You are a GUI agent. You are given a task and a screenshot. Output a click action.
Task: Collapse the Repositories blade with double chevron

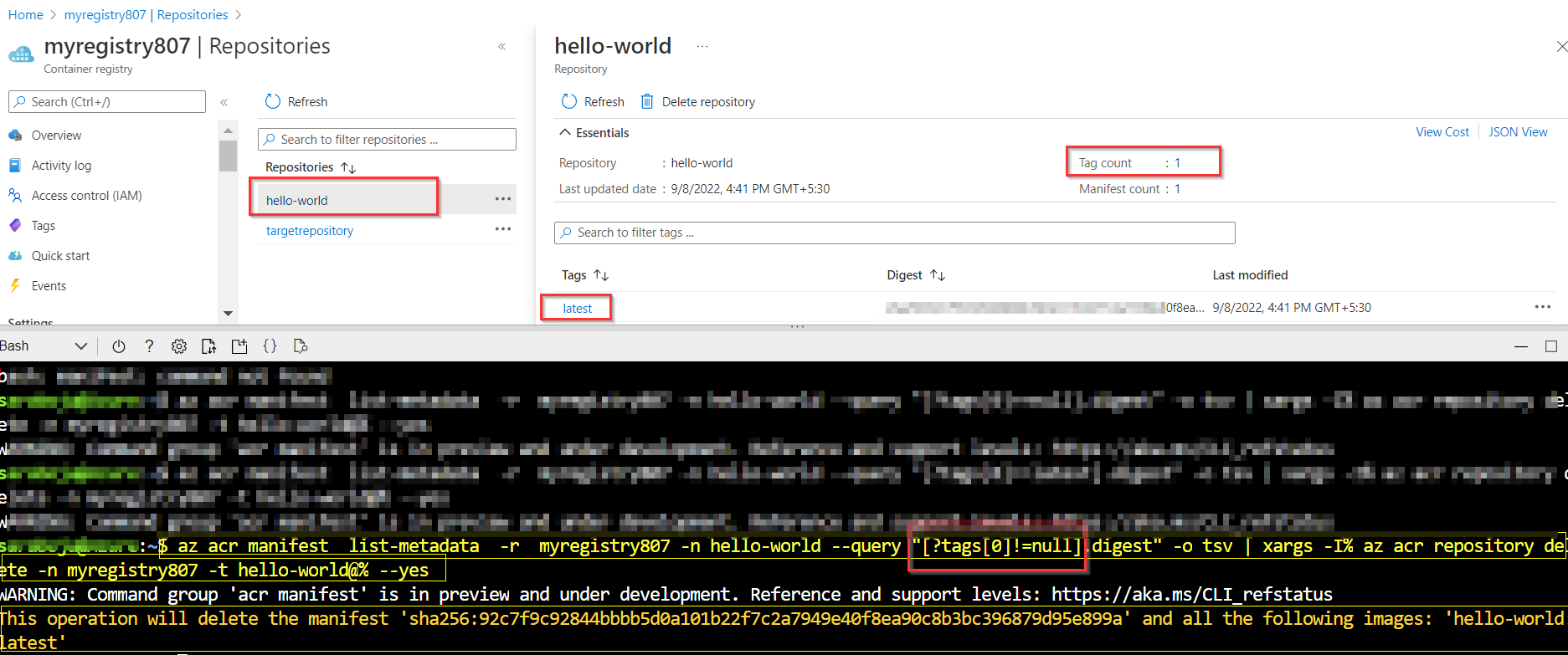[x=501, y=47]
